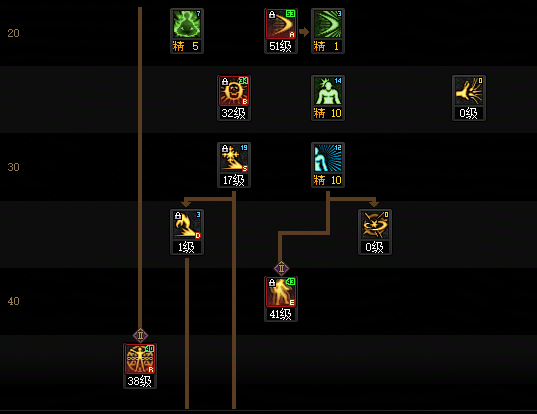Click the 0级 crossed swirl skill icon
537x414 pixels.
(x=375, y=225)
